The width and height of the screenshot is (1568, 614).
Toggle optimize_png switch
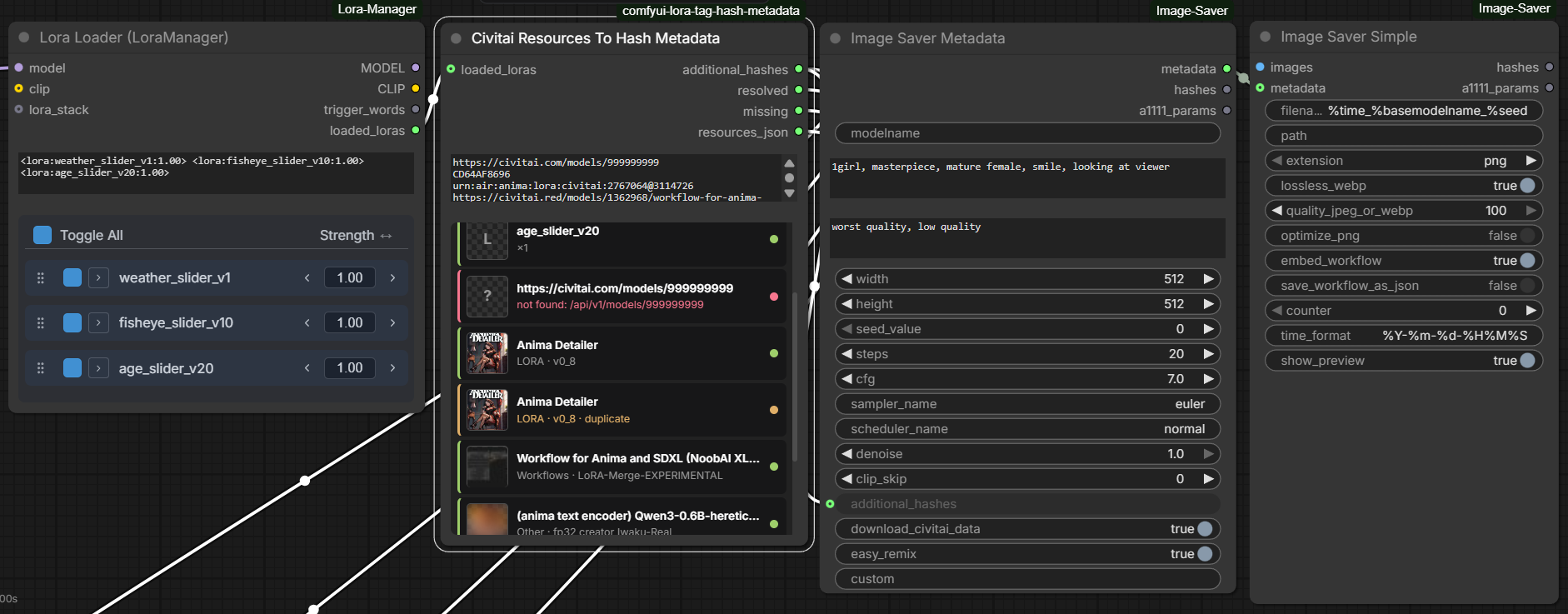(x=1527, y=236)
